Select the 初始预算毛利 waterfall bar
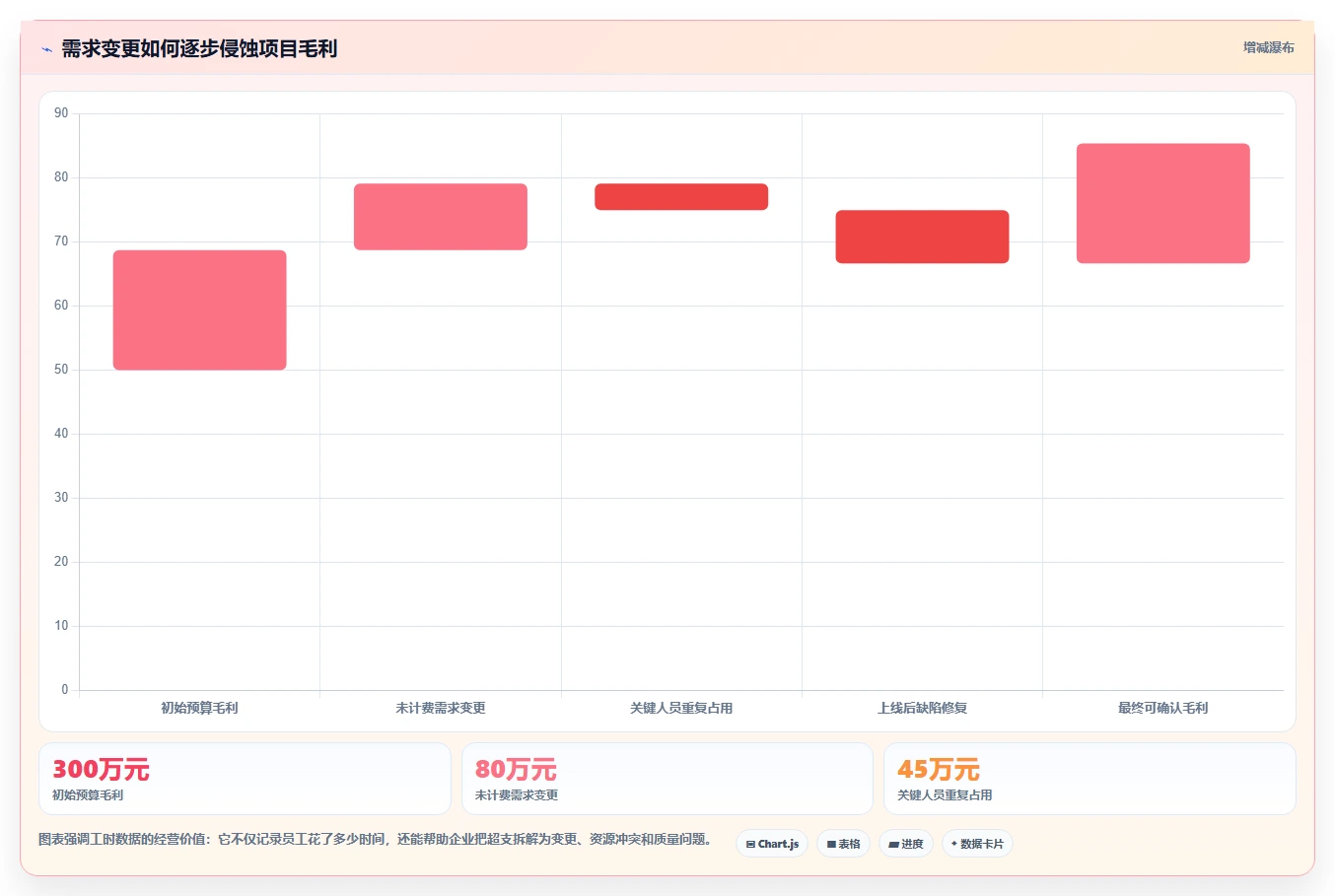Screen dimensions: 1335x896 [199, 310]
